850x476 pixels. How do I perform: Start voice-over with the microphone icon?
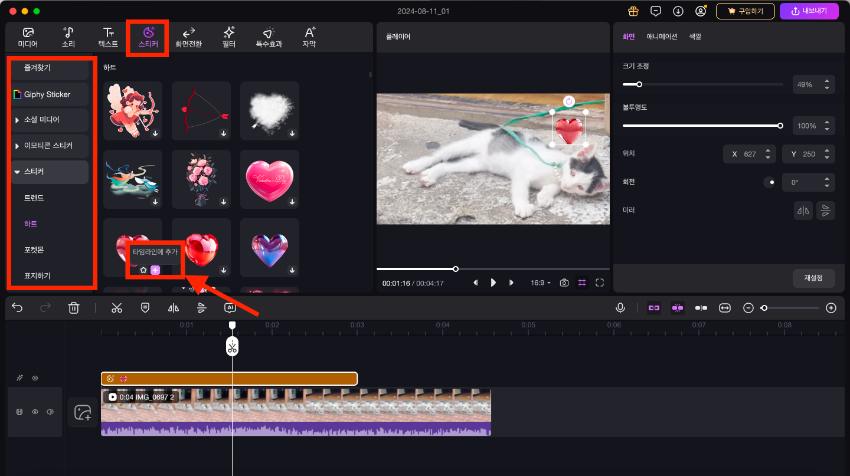pos(620,308)
